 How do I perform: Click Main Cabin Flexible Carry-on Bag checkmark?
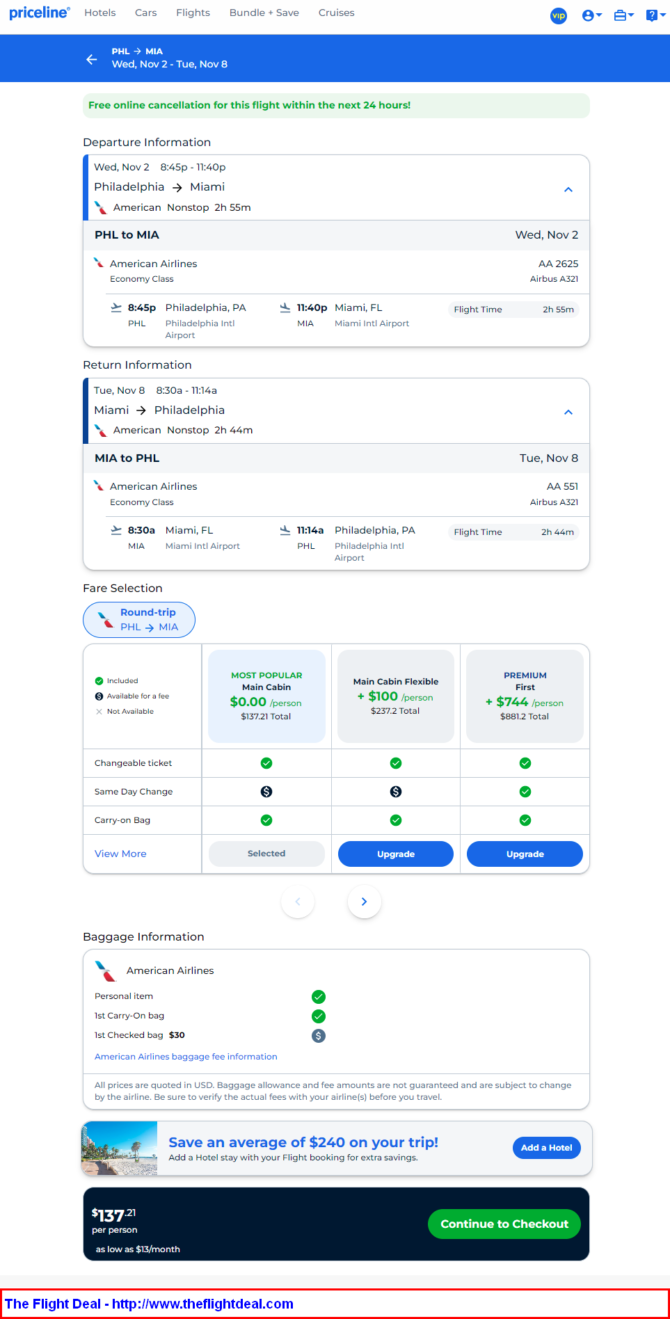[396, 820]
